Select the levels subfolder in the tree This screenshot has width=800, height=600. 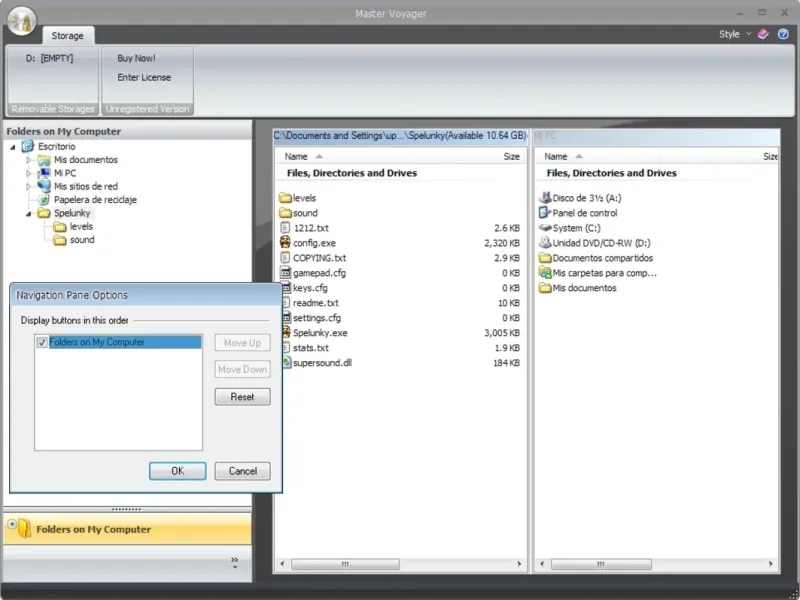(74, 227)
